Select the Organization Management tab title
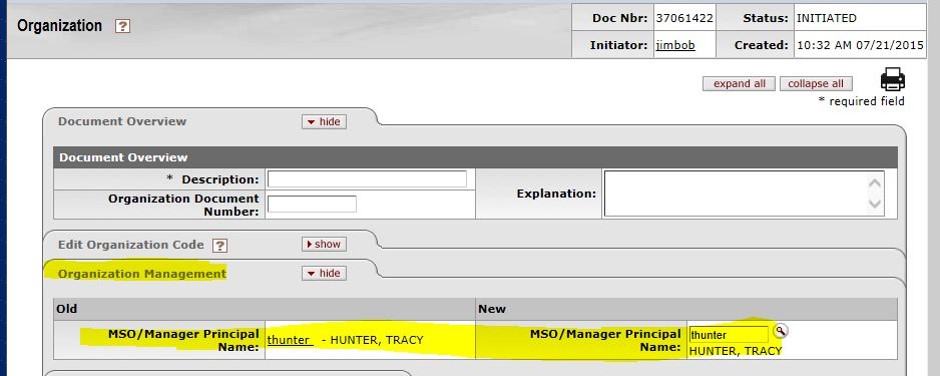 (142, 274)
